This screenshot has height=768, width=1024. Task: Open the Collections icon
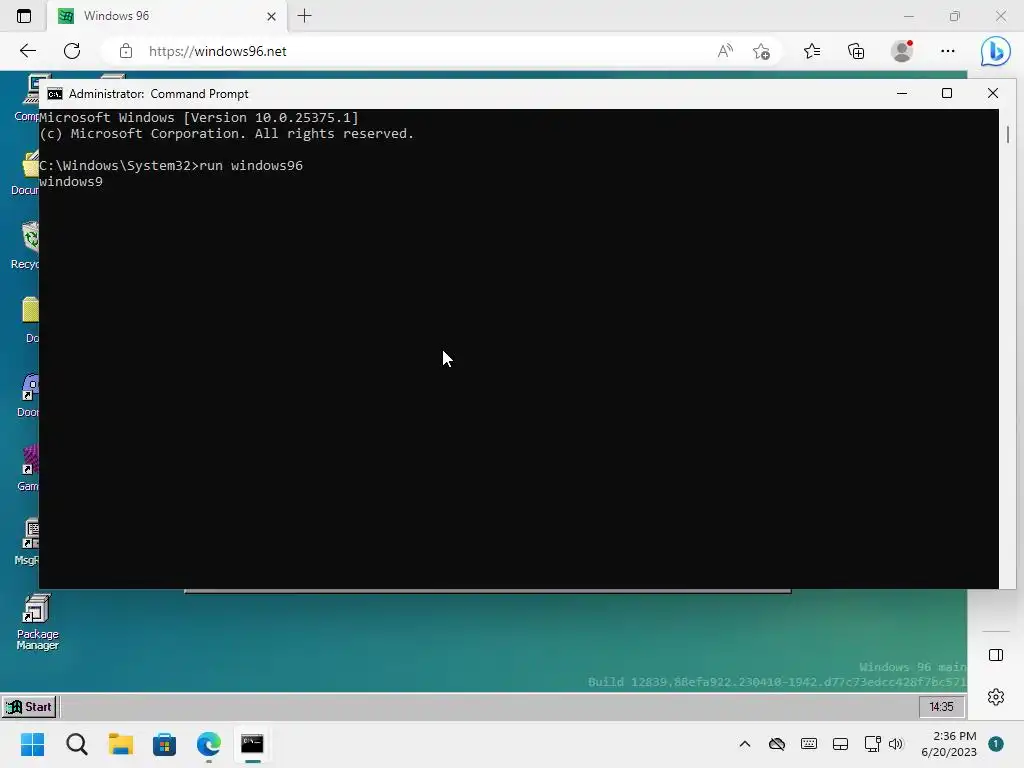(x=856, y=51)
